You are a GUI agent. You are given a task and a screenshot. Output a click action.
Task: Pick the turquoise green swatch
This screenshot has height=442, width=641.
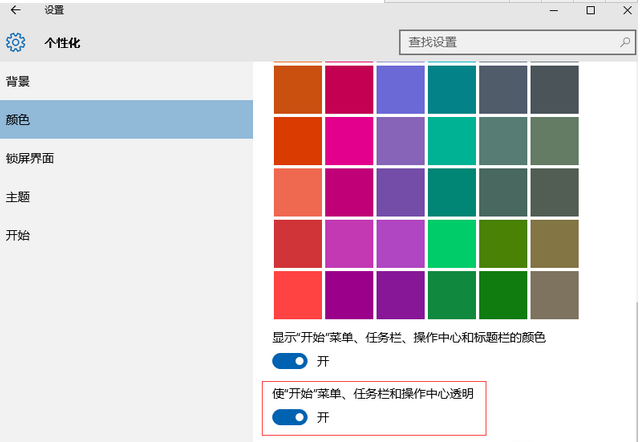(452, 141)
